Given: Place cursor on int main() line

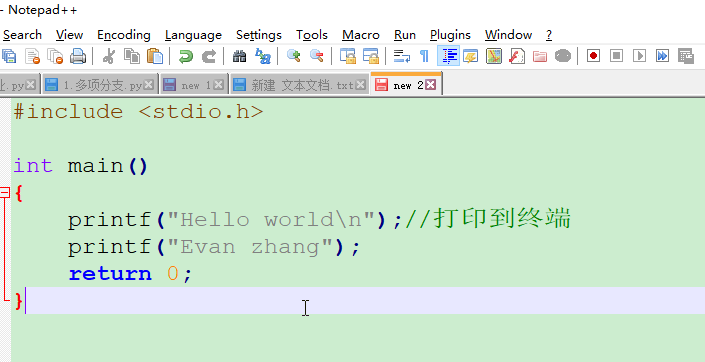Looking at the screenshot, I should click(81, 166).
